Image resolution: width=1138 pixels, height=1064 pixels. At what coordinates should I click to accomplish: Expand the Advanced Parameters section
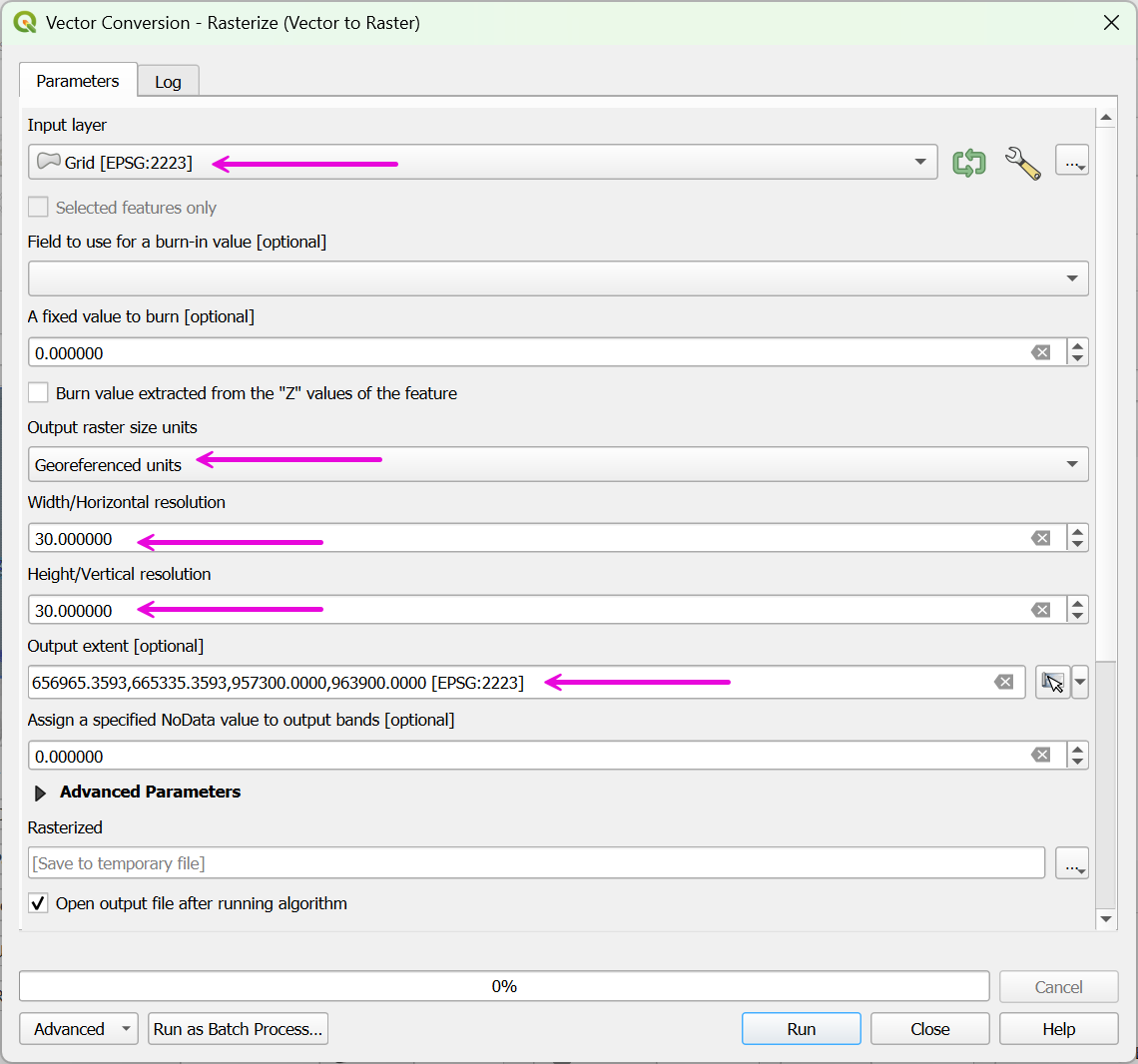point(41,793)
